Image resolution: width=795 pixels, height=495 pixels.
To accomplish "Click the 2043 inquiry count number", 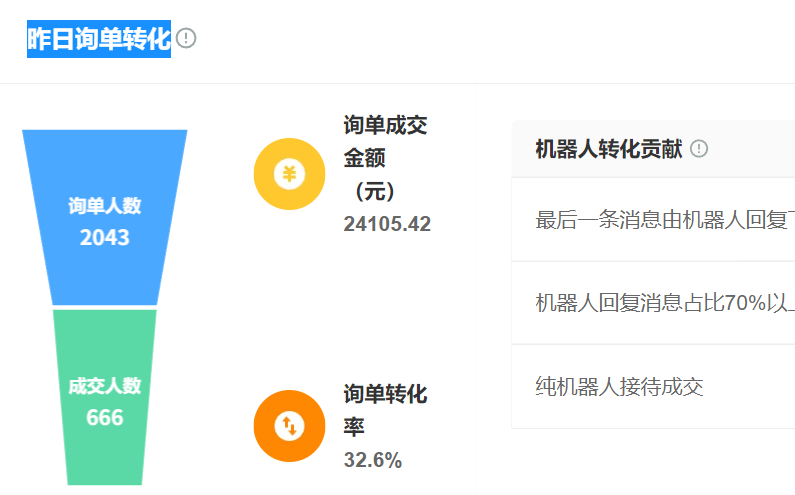I will pyautogui.click(x=105, y=238).
